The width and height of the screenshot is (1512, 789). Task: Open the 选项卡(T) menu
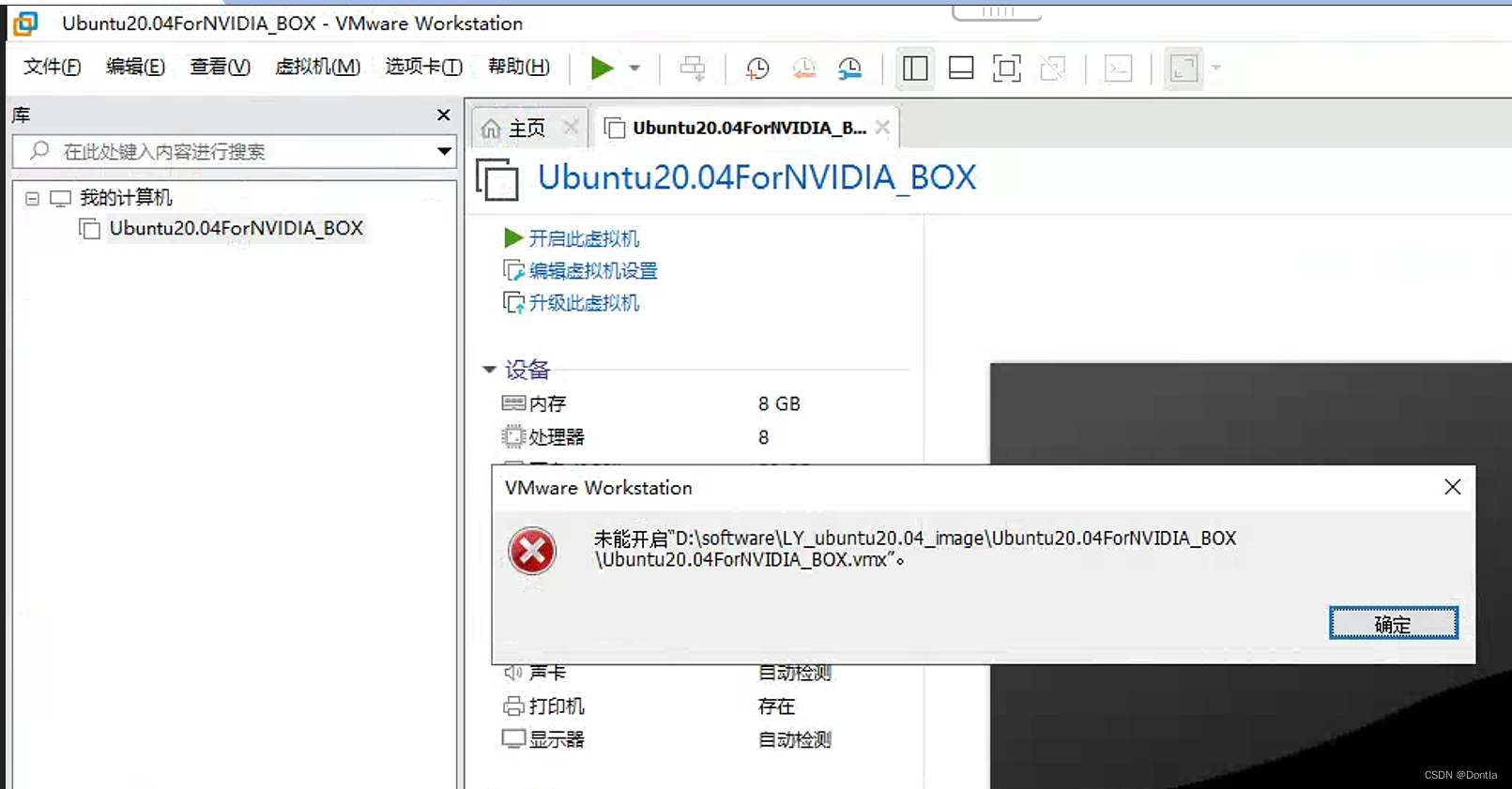pyautogui.click(x=424, y=67)
